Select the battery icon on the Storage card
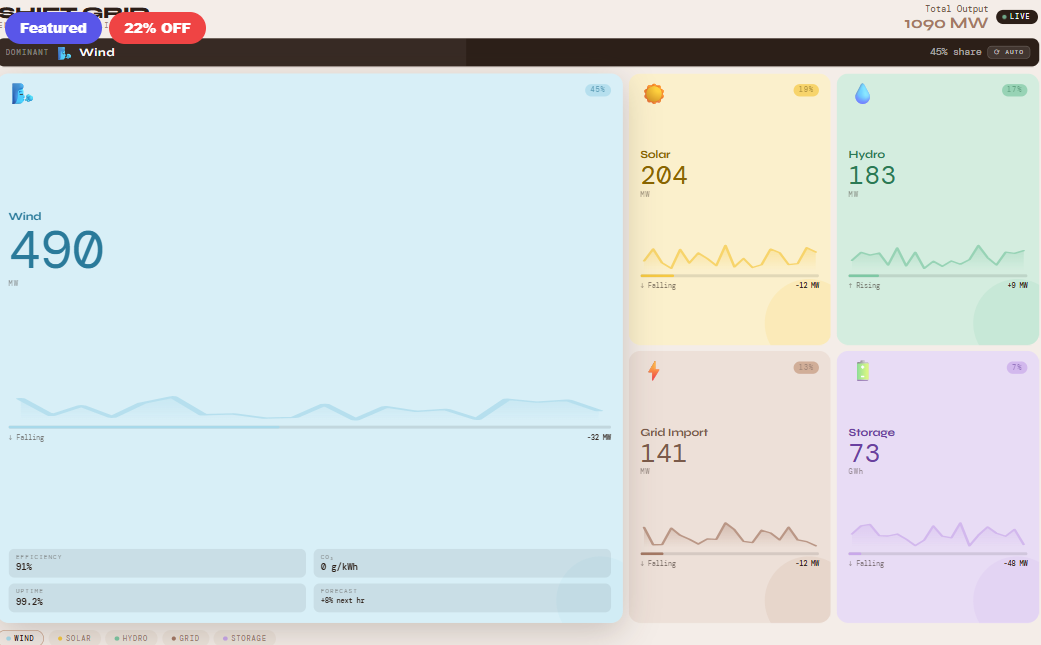This screenshot has width=1041, height=645. (x=861, y=368)
